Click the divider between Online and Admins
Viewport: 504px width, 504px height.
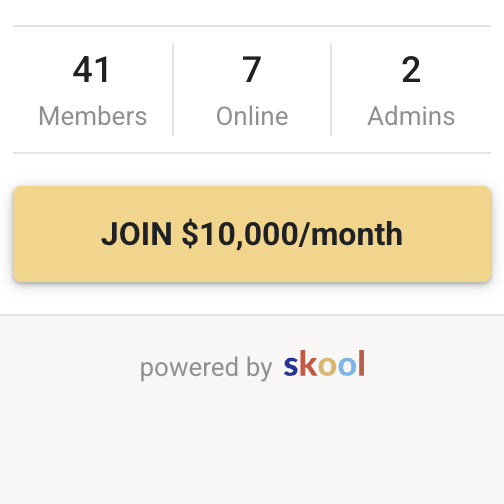[331, 89]
